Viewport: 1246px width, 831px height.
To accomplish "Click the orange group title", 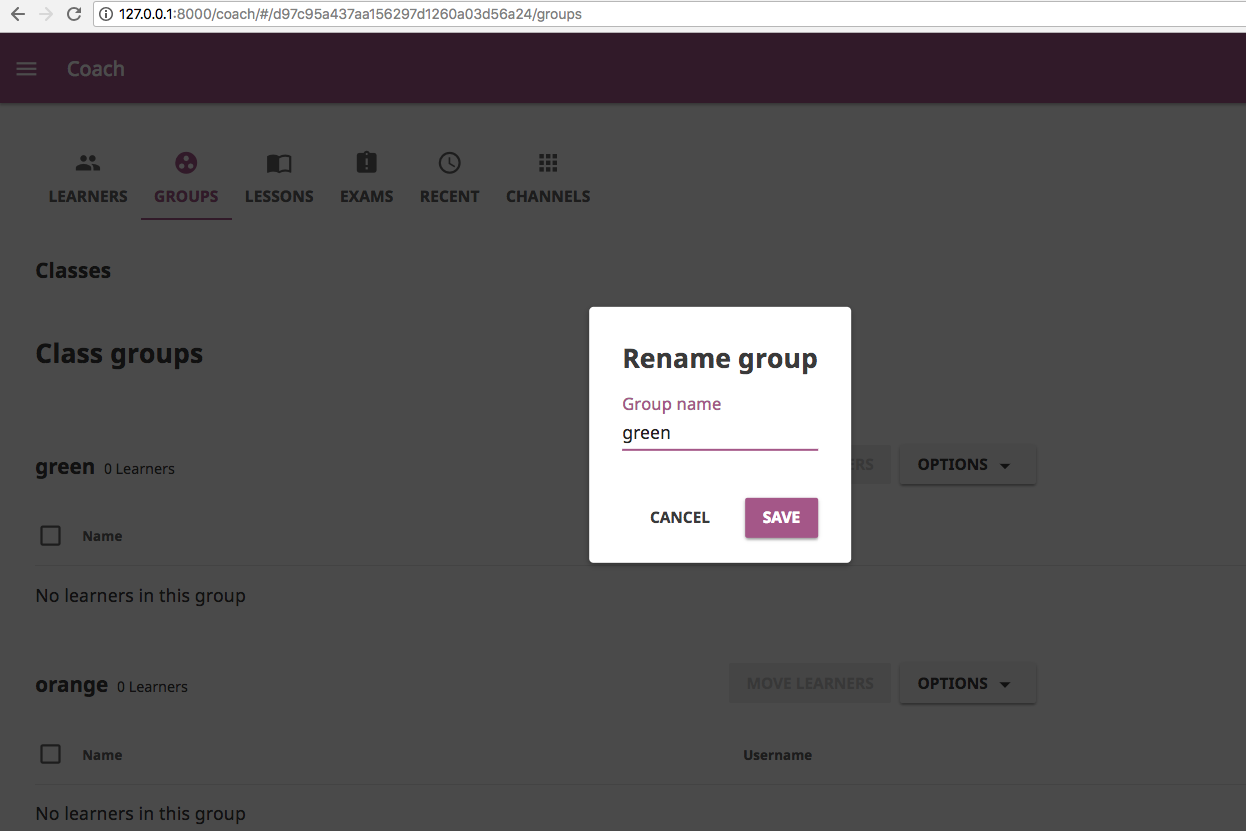I will click(x=71, y=686).
